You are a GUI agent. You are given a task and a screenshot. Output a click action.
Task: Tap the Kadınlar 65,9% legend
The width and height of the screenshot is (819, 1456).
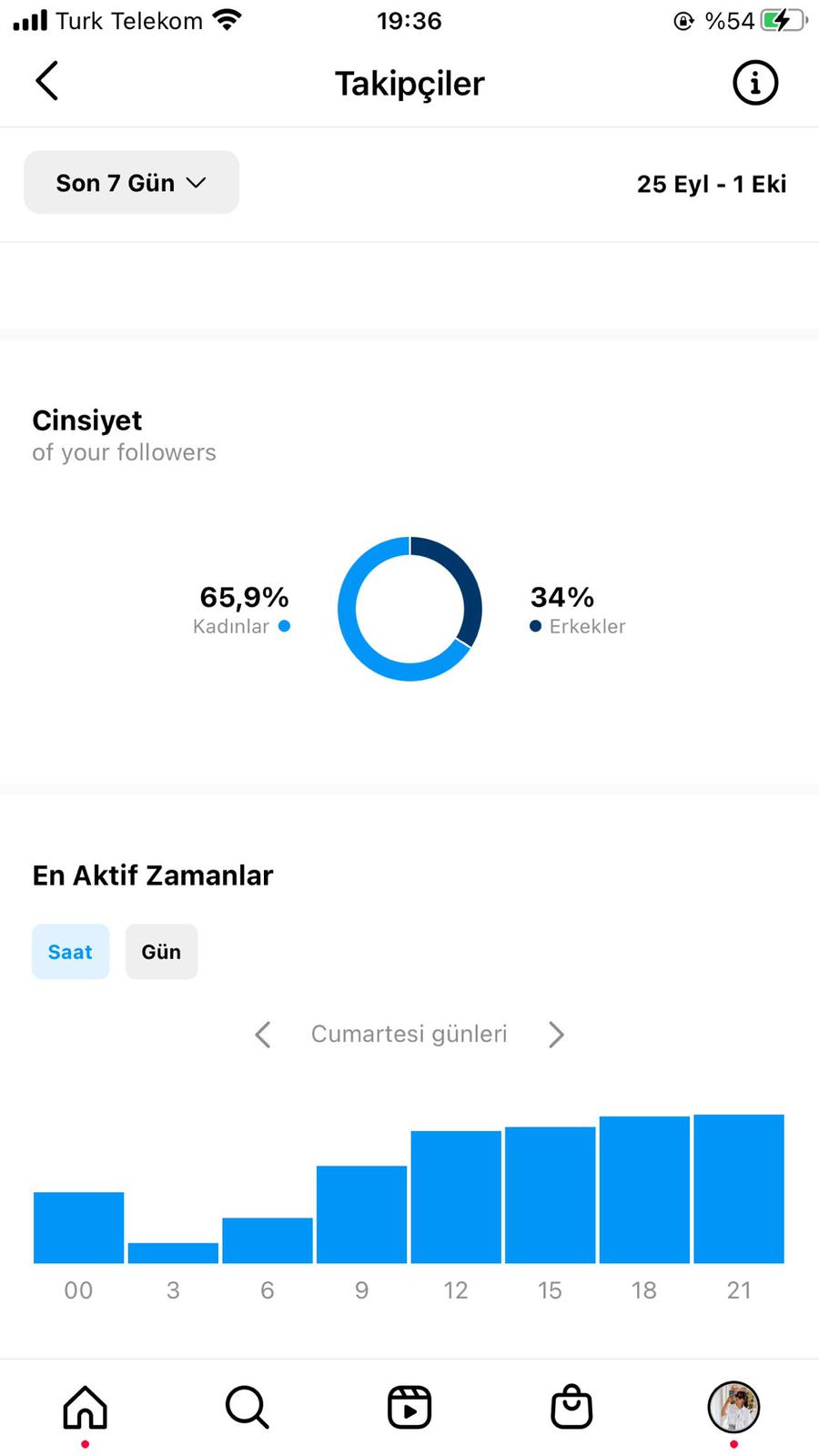point(242,609)
